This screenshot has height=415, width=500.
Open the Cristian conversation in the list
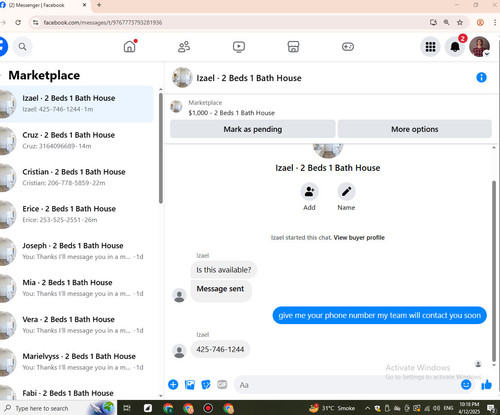click(x=77, y=177)
